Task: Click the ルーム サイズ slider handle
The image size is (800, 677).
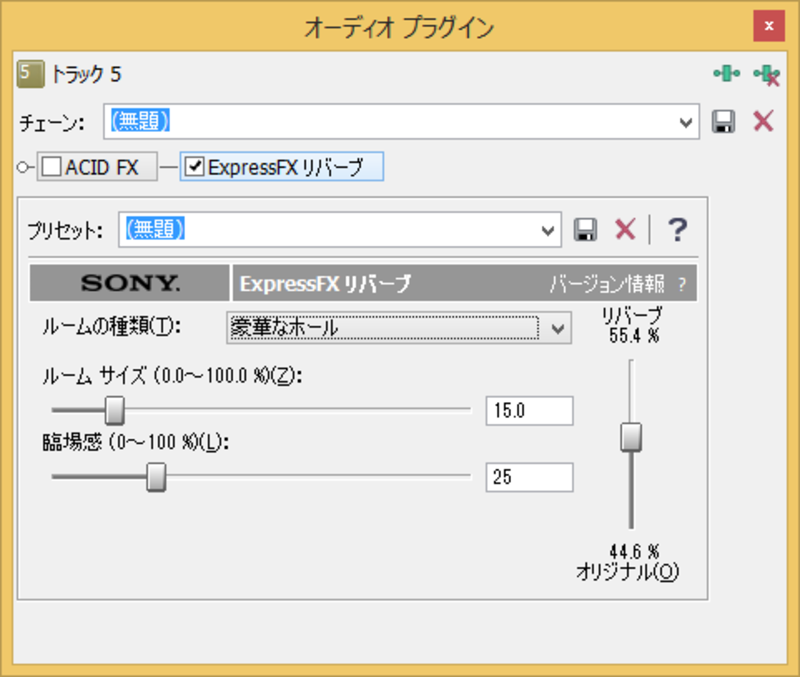Action: (115, 410)
